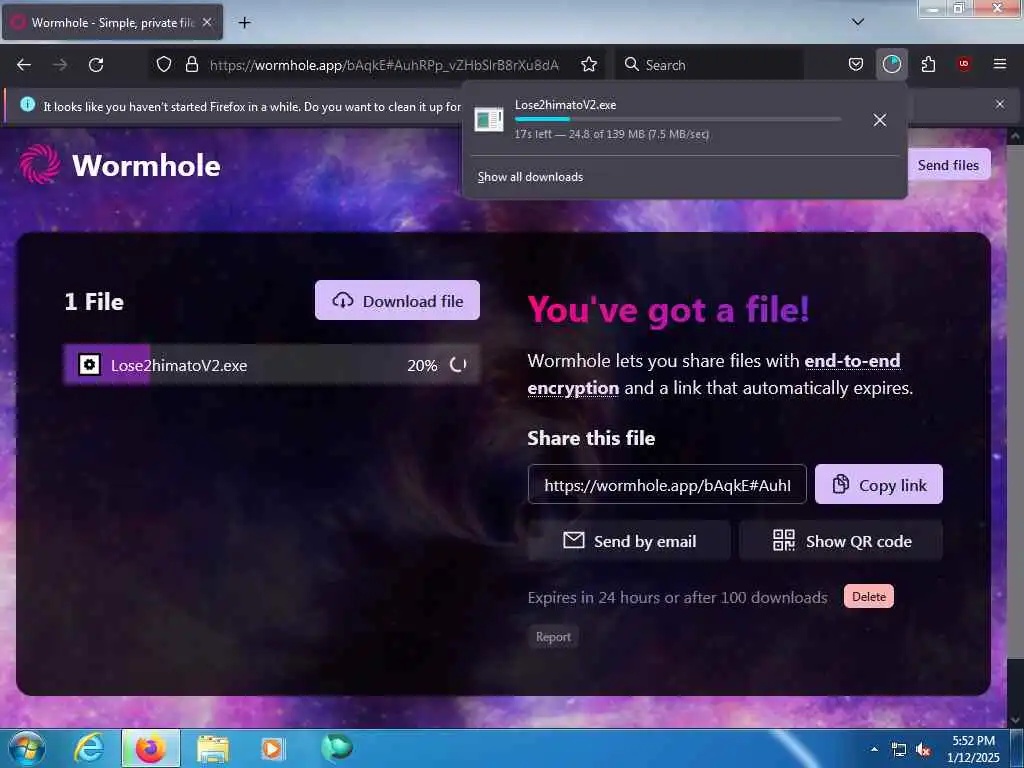Screen dimensions: 1024x768
Task: Open the uBlock Origin extension icon
Action: (964, 64)
